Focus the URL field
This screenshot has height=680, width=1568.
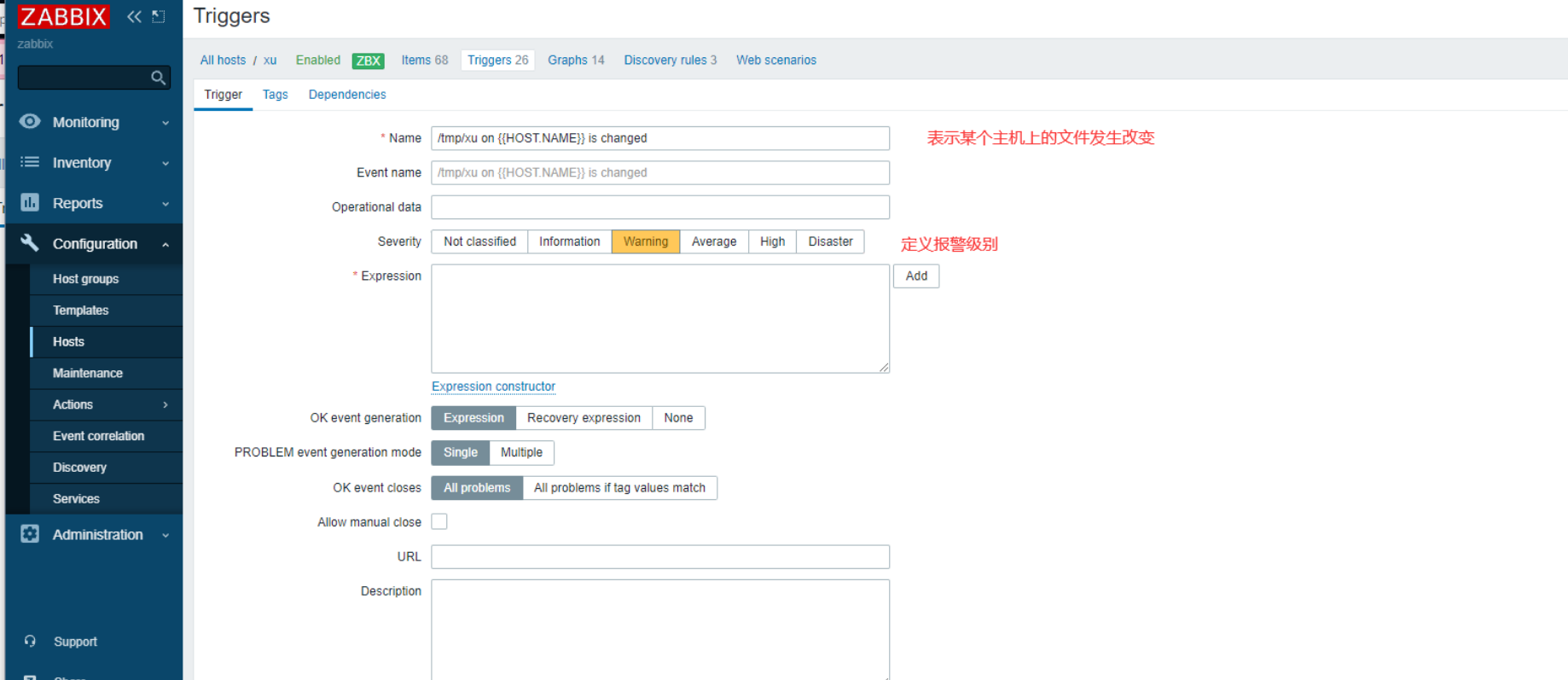660,556
